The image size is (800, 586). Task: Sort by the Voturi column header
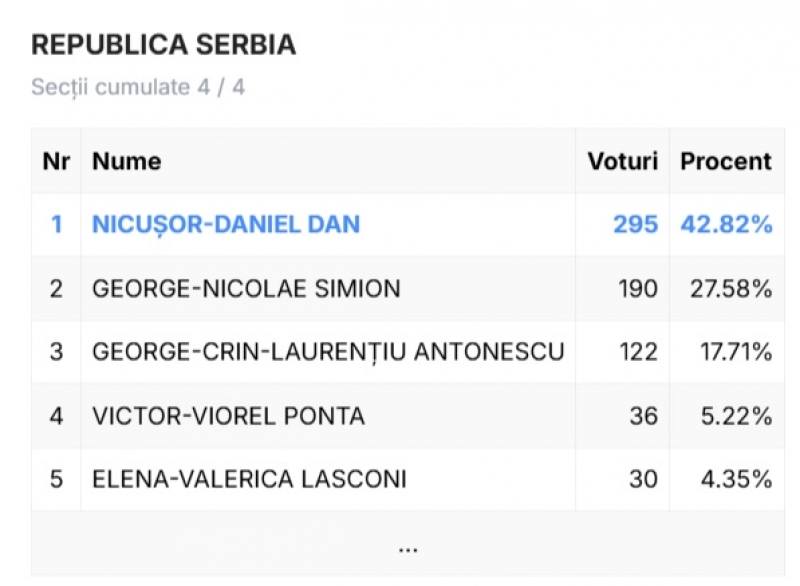pos(622,161)
